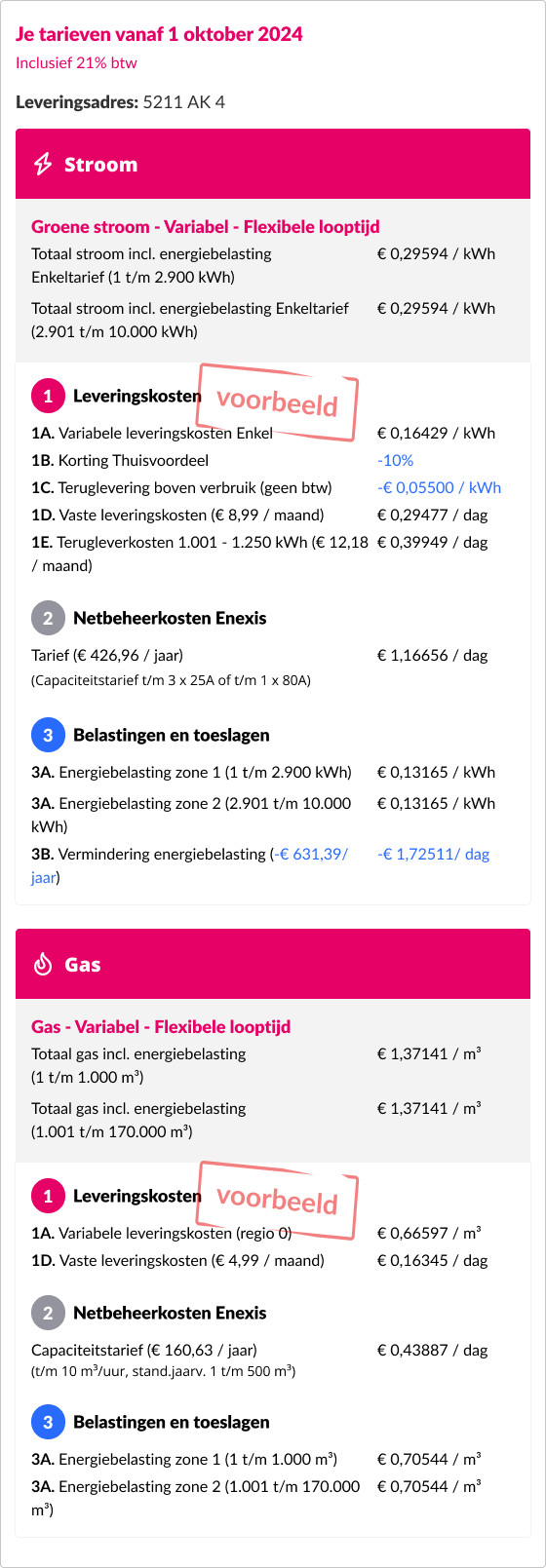The image size is (546, 1568).
Task: Click Gas Leveringskosten number 1 badge
Action: tap(48, 1197)
